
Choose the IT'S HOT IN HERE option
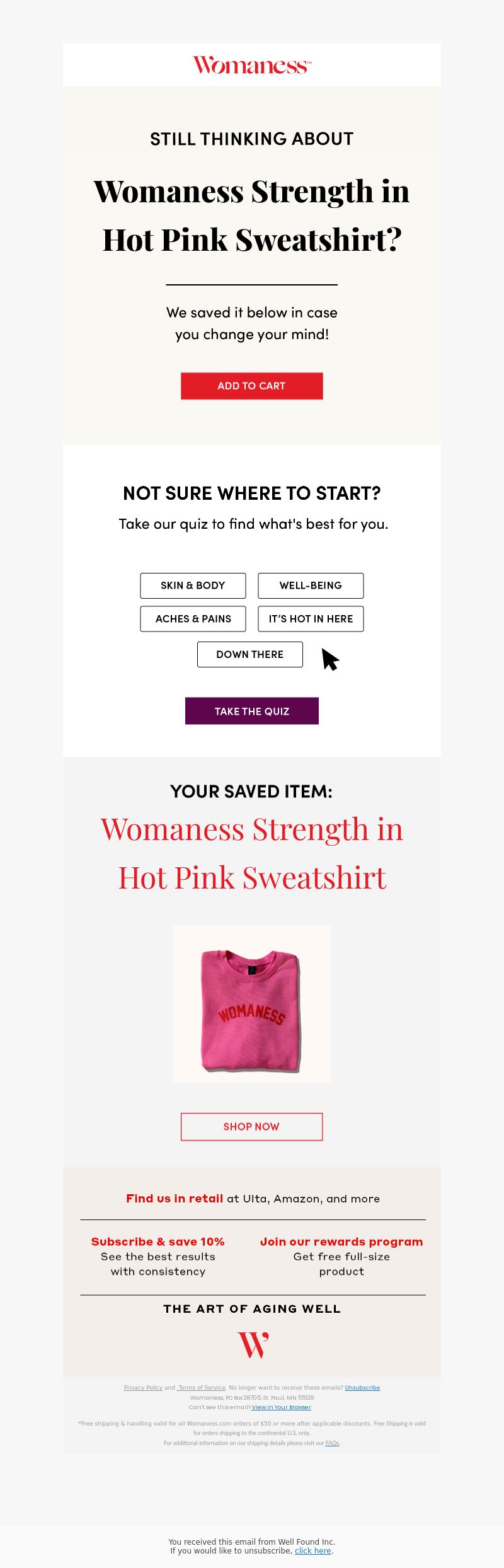pos(311,619)
